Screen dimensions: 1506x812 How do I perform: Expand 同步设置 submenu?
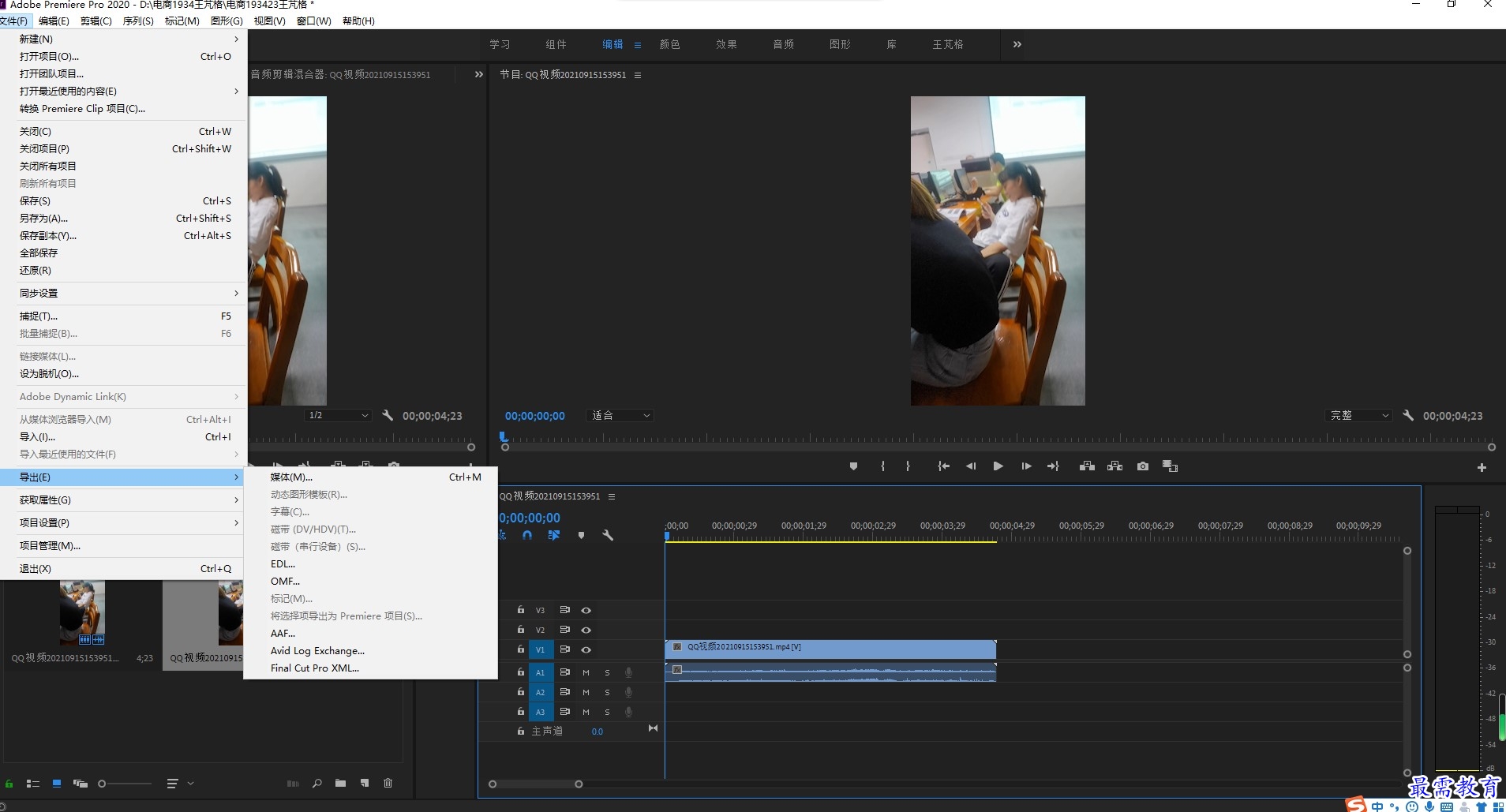pos(124,293)
